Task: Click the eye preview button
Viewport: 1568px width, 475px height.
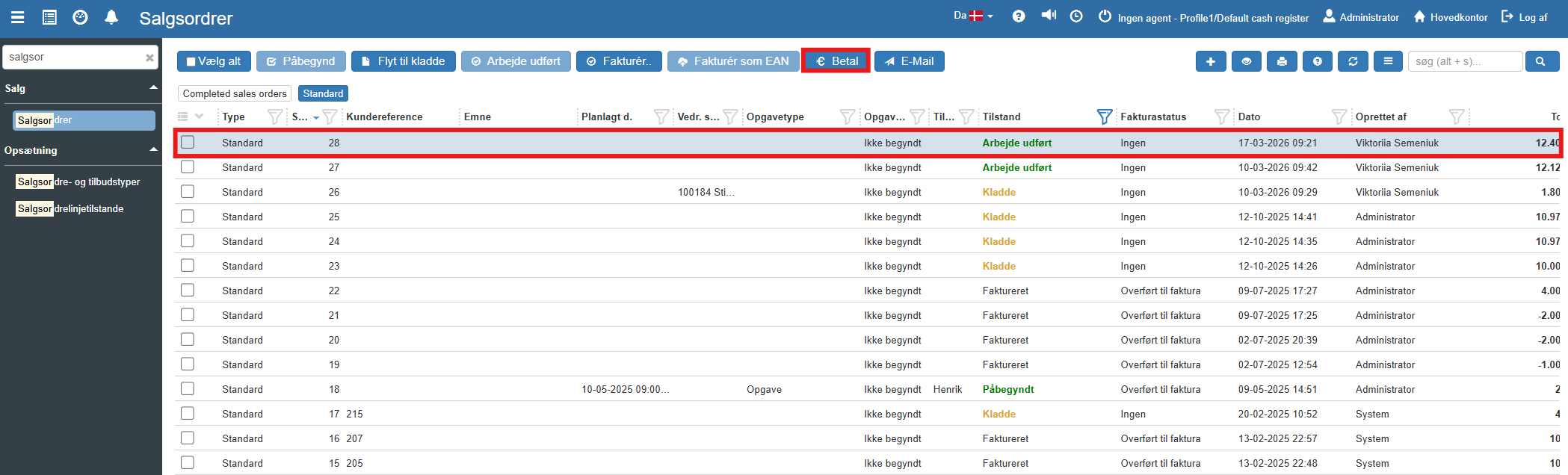Action: pyautogui.click(x=1247, y=61)
